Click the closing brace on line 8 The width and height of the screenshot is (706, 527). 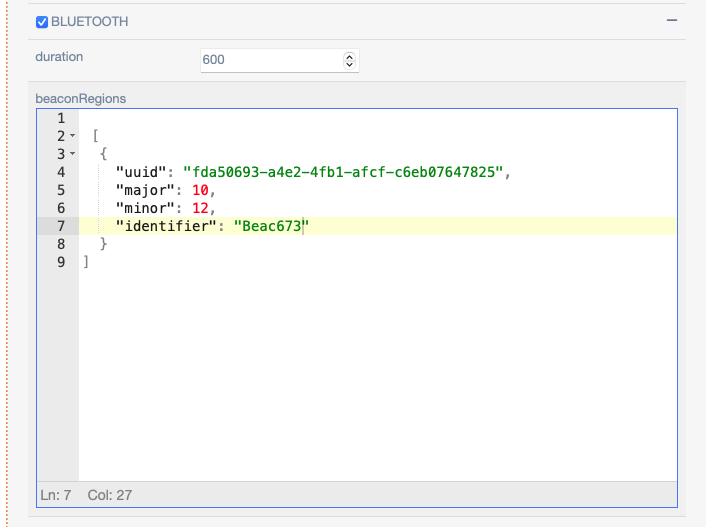(x=103, y=244)
